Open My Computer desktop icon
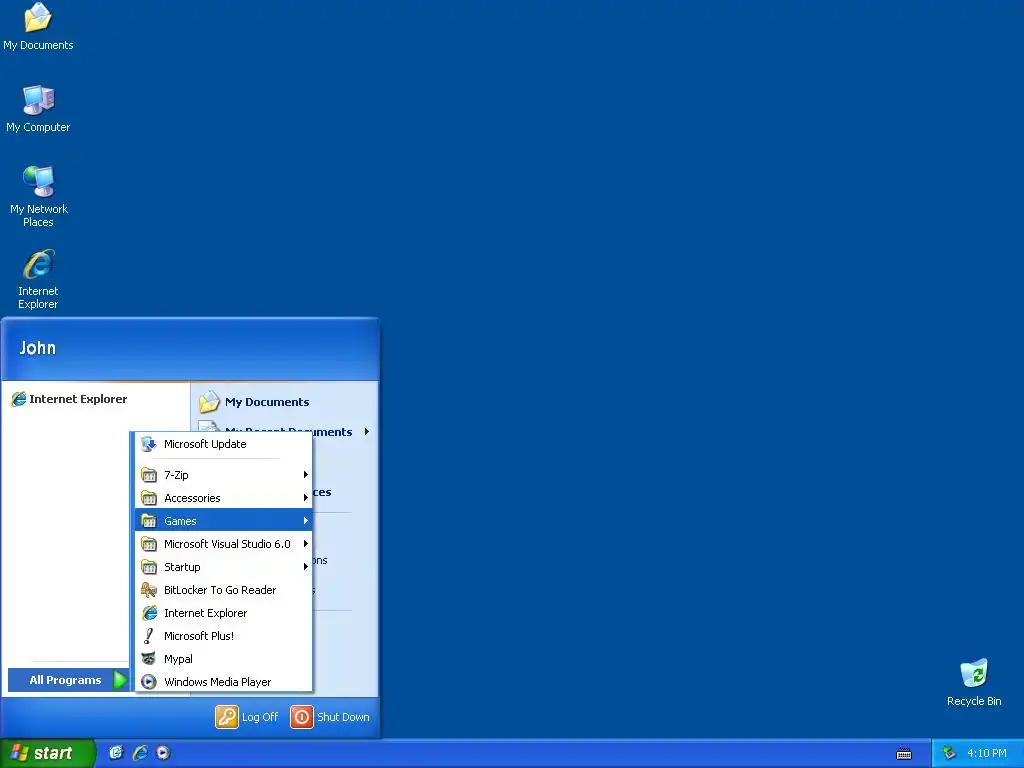 pos(38,109)
